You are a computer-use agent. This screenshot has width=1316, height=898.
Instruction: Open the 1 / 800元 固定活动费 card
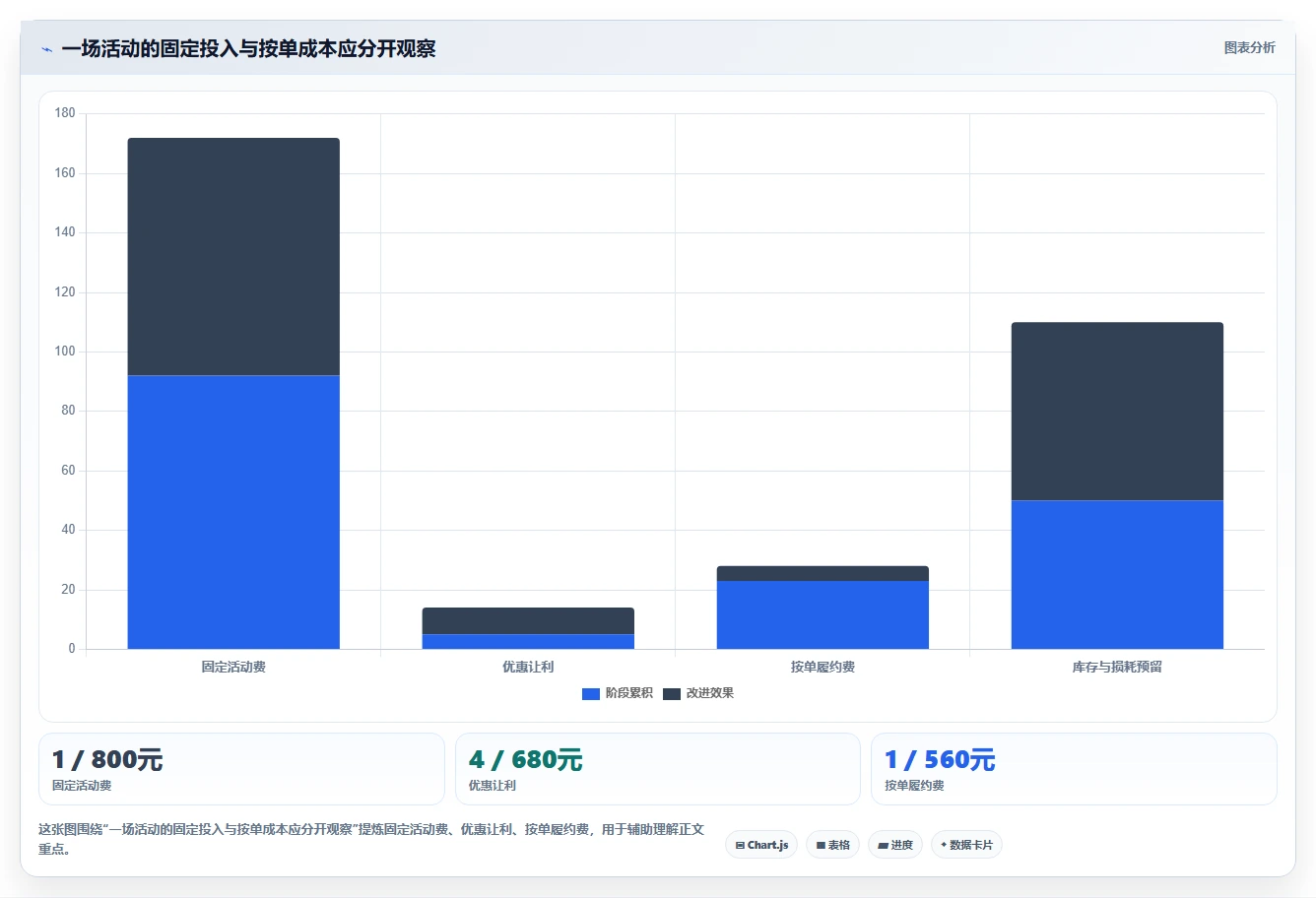[x=241, y=769]
